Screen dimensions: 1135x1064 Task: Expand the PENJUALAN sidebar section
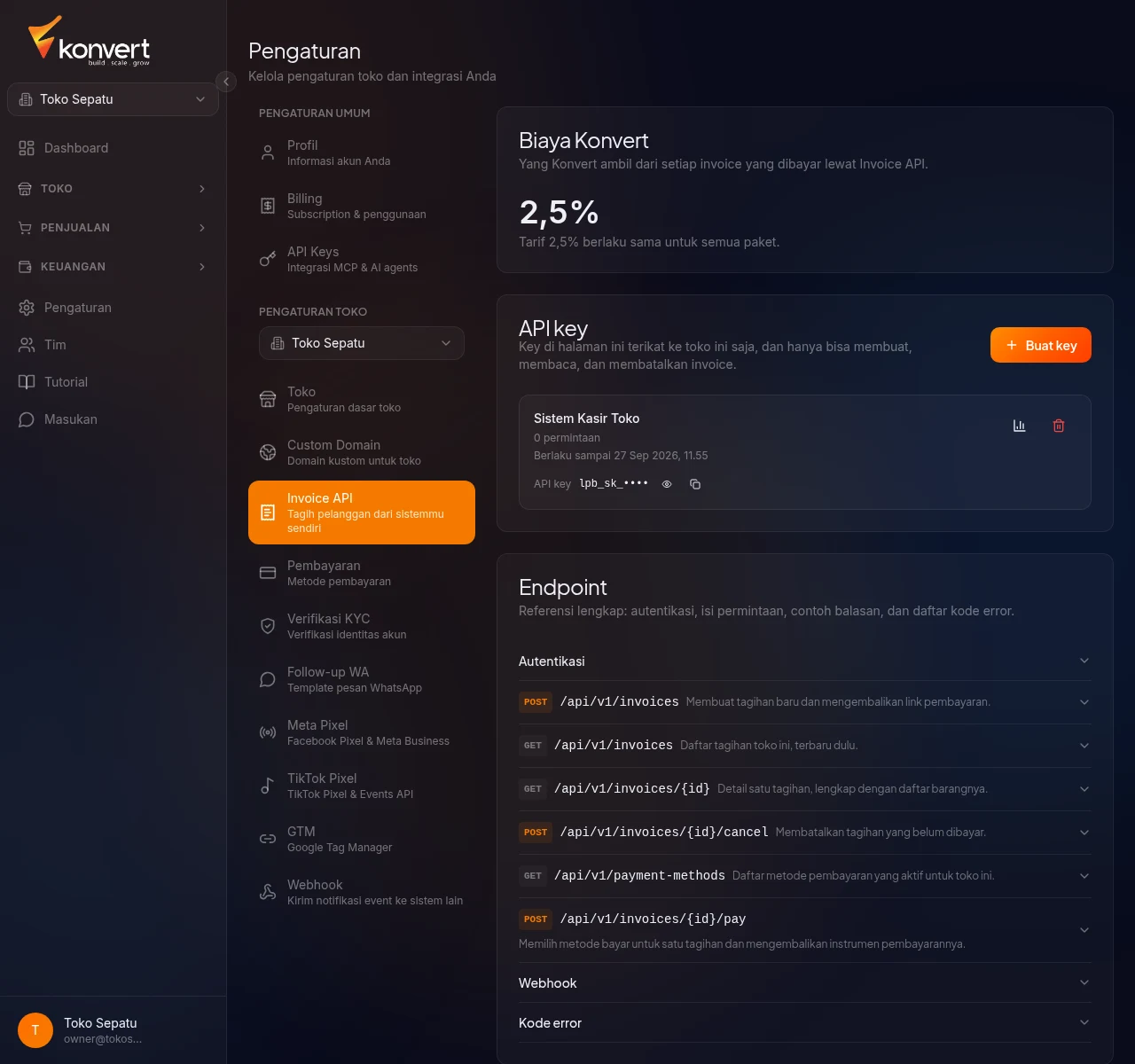[113, 228]
